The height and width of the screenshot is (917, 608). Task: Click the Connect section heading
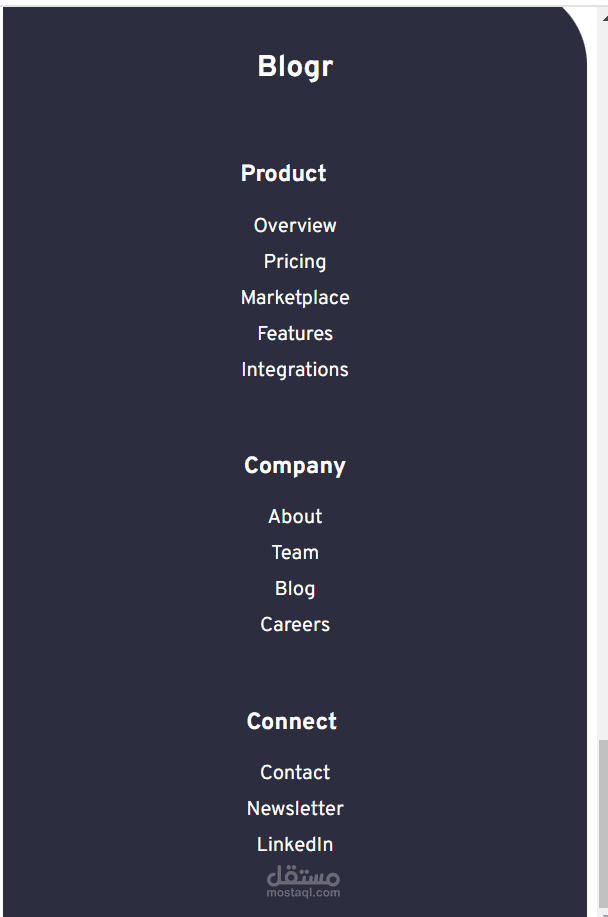[292, 721]
